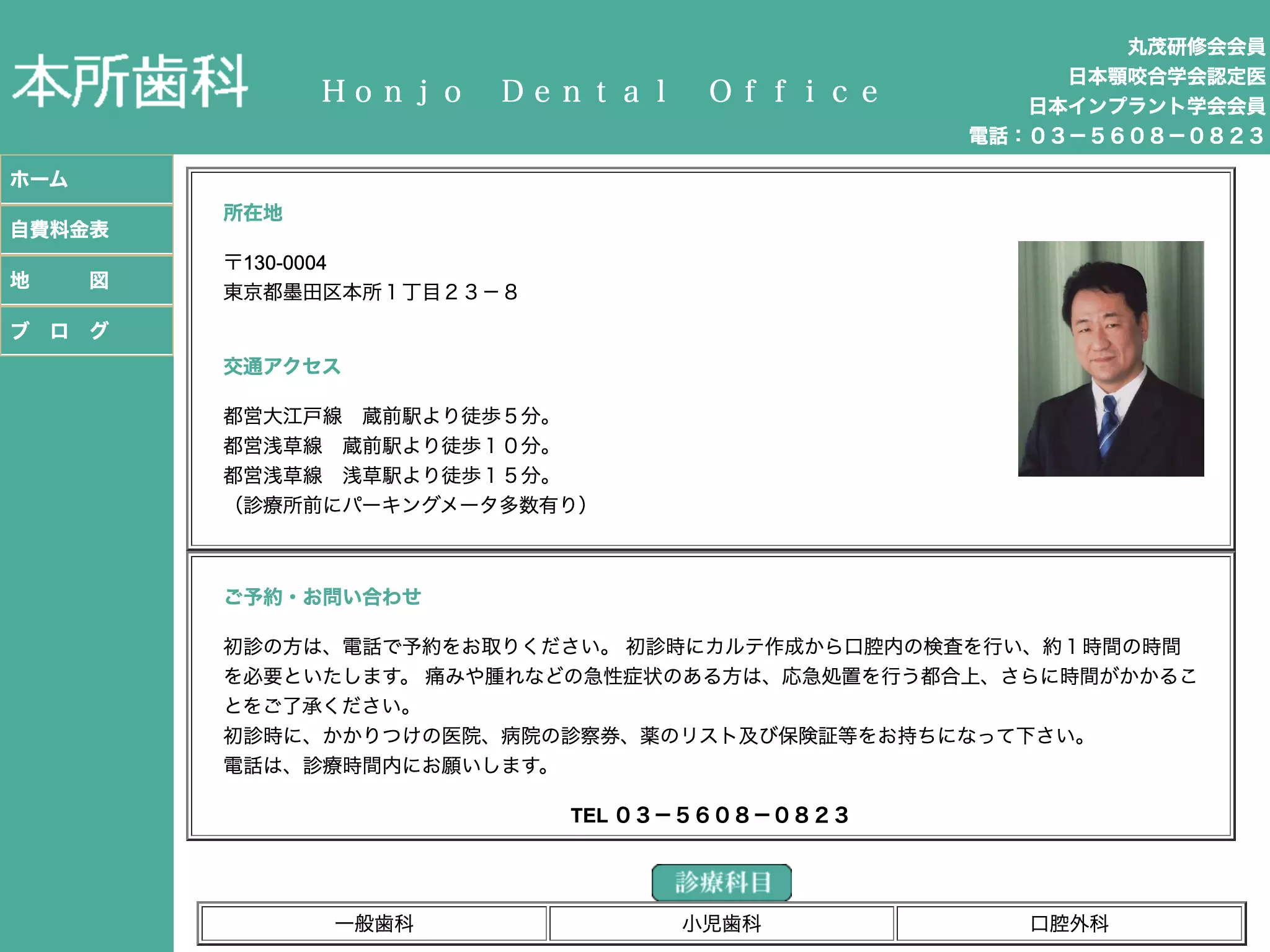Open the 自費料金表 page

[x=86, y=230]
